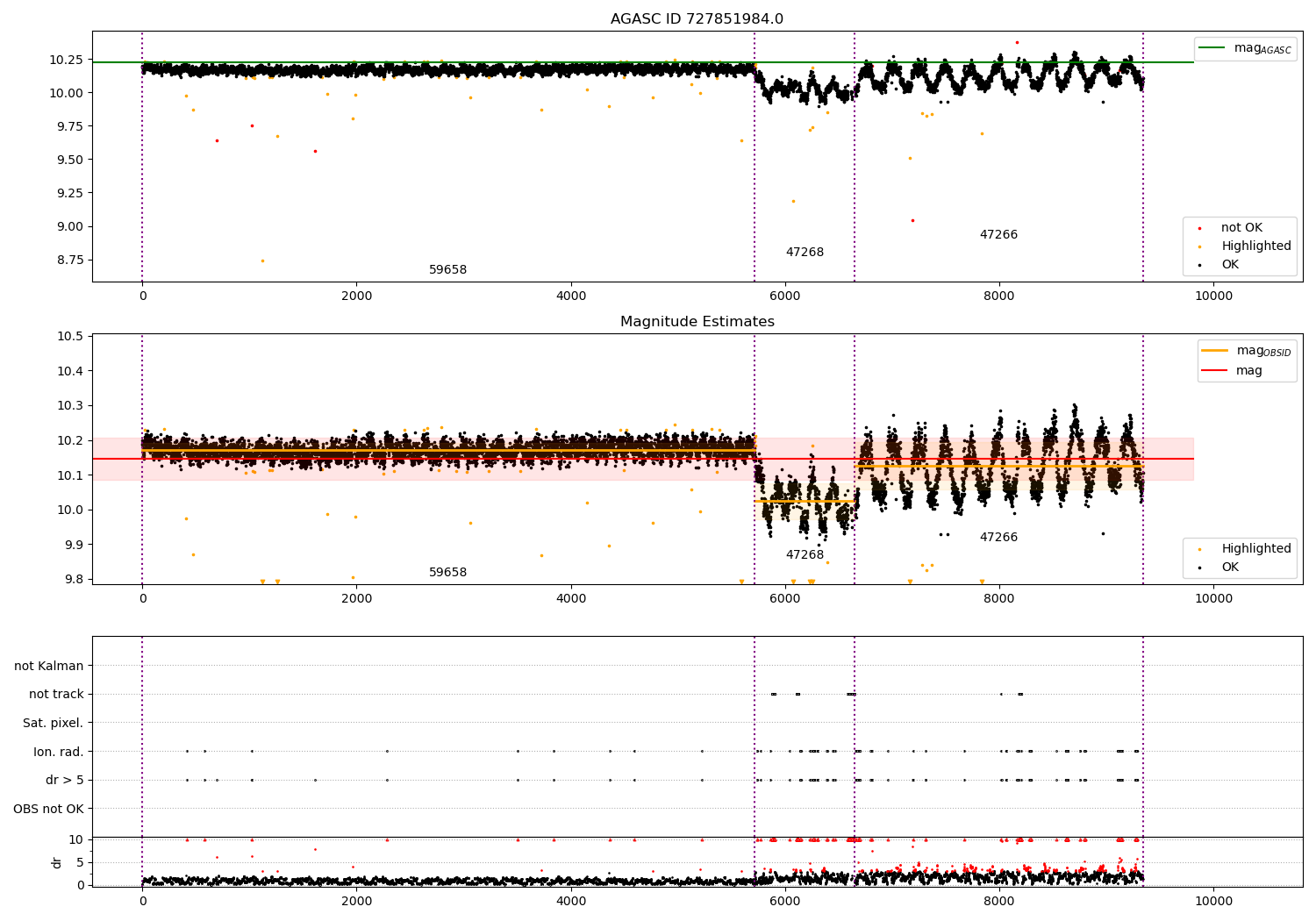Click the 10.25 y-axis tick label
Screen dimensions: 1316x921
coord(67,61)
